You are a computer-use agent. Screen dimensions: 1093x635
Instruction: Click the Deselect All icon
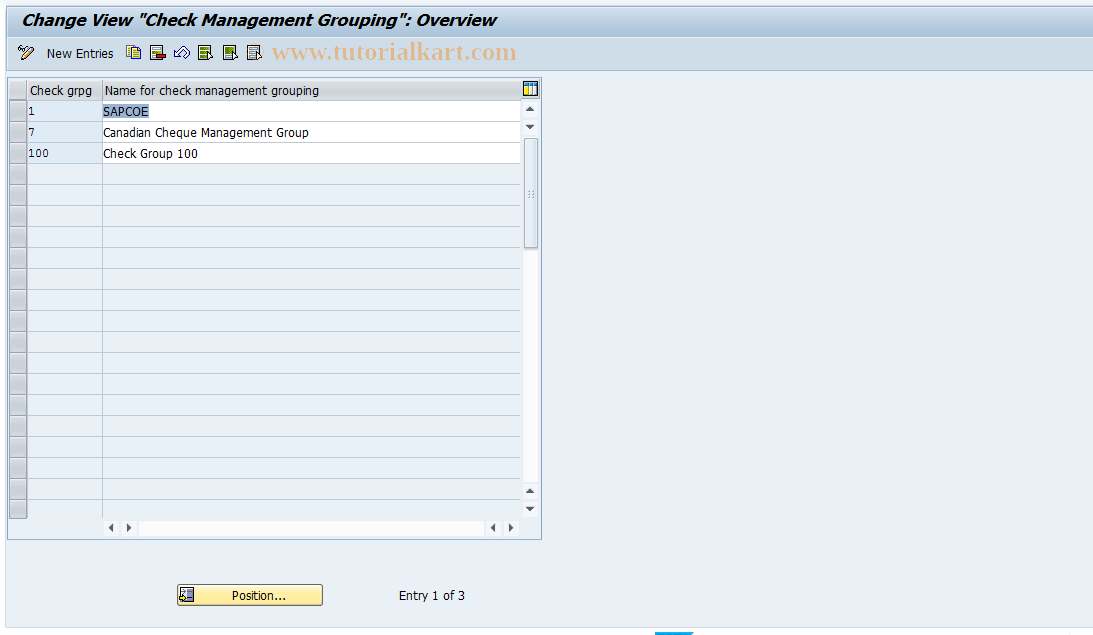254,53
